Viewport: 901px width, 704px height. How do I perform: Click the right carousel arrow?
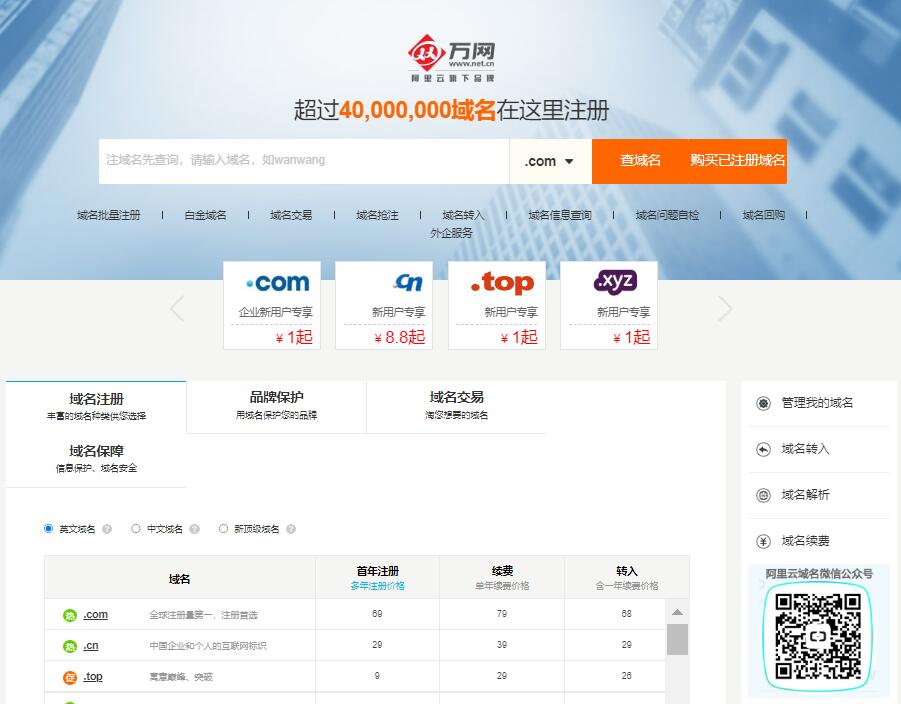coord(725,309)
